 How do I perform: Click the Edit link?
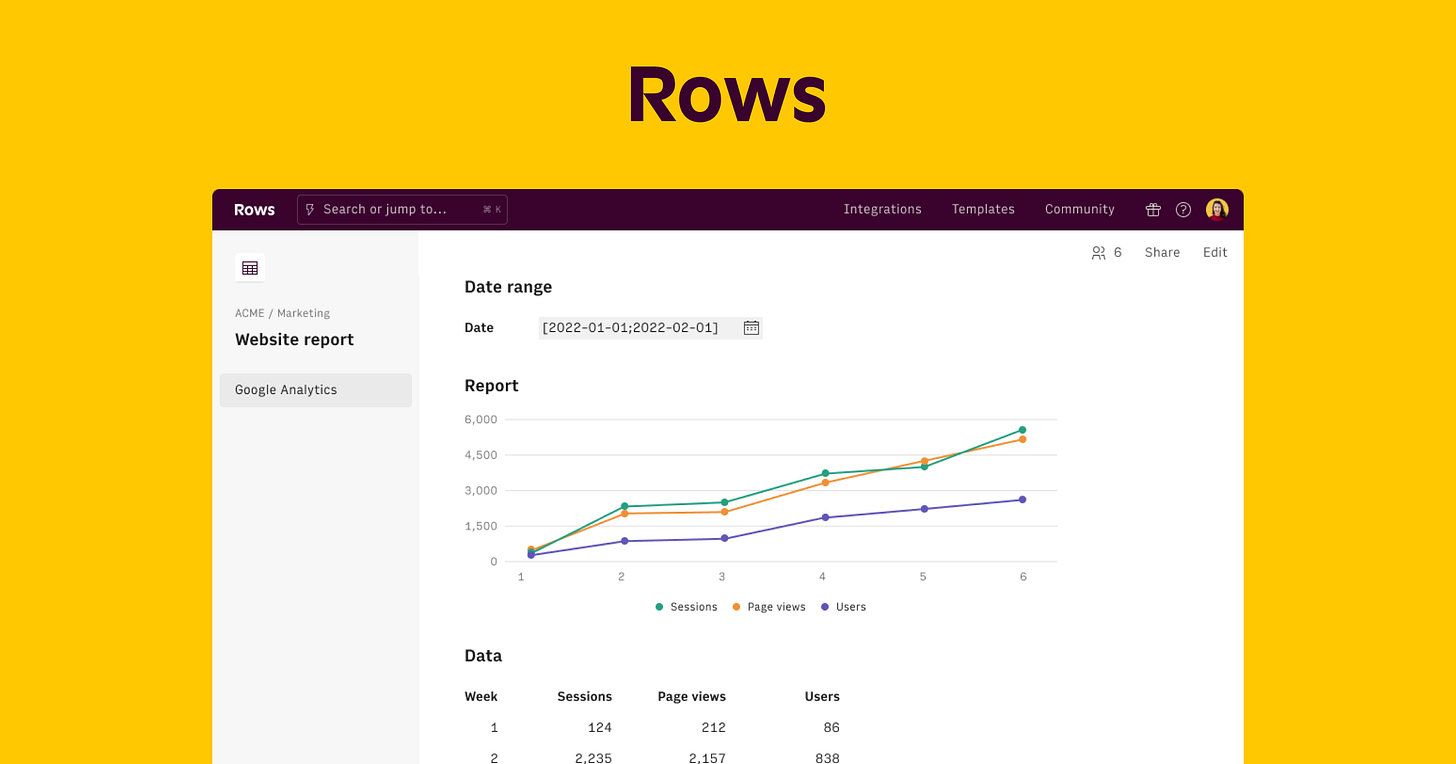1214,252
